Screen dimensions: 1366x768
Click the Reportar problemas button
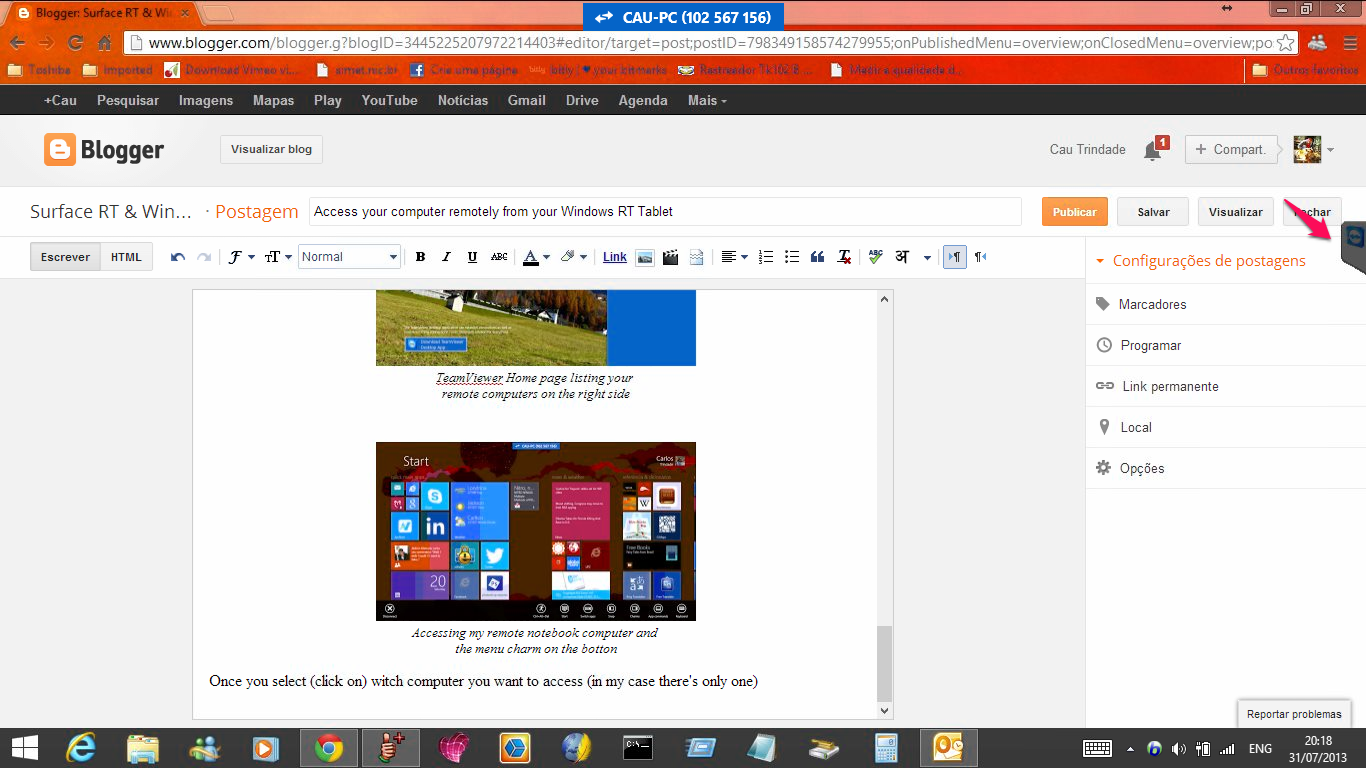click(1294, 714)
